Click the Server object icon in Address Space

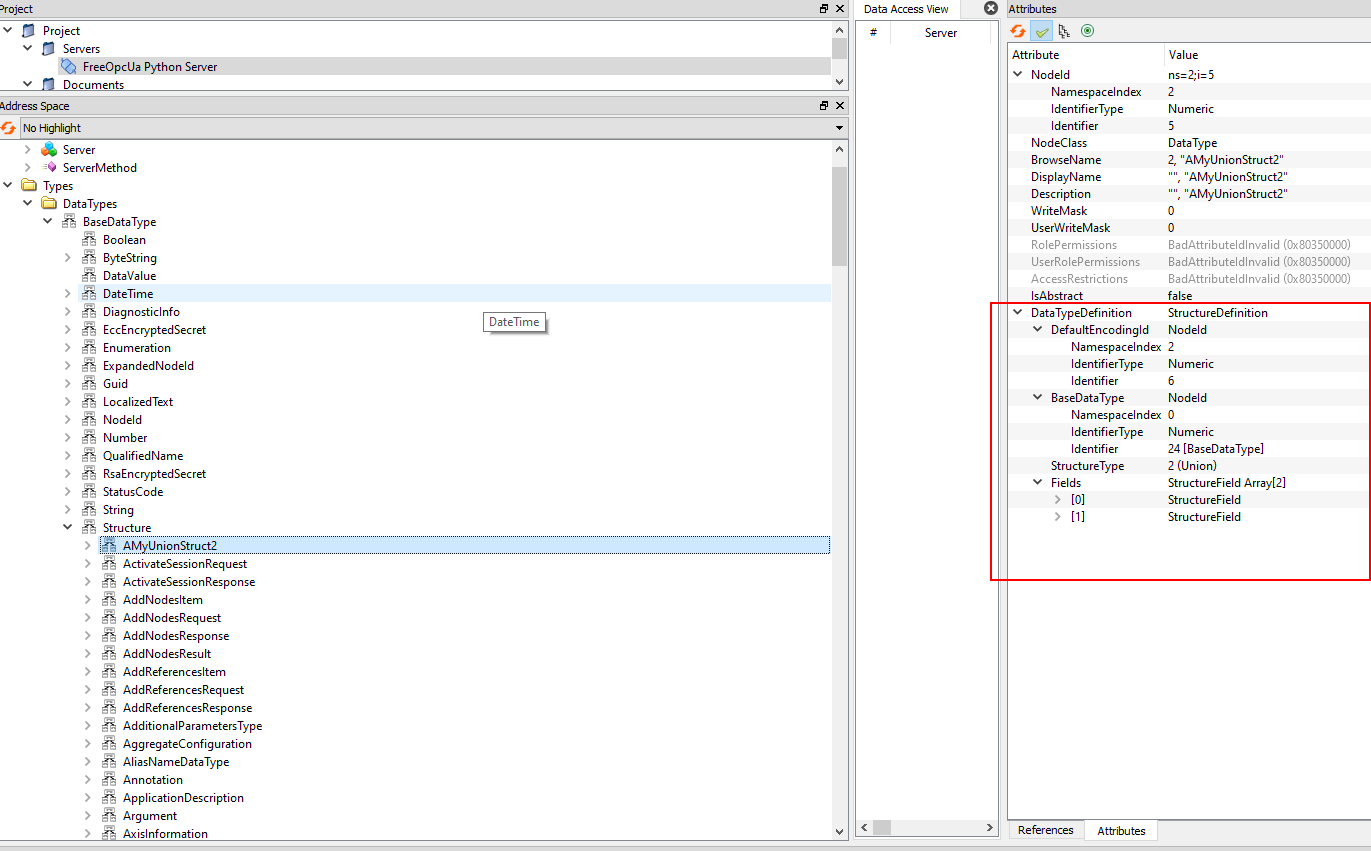pos(49,150)
